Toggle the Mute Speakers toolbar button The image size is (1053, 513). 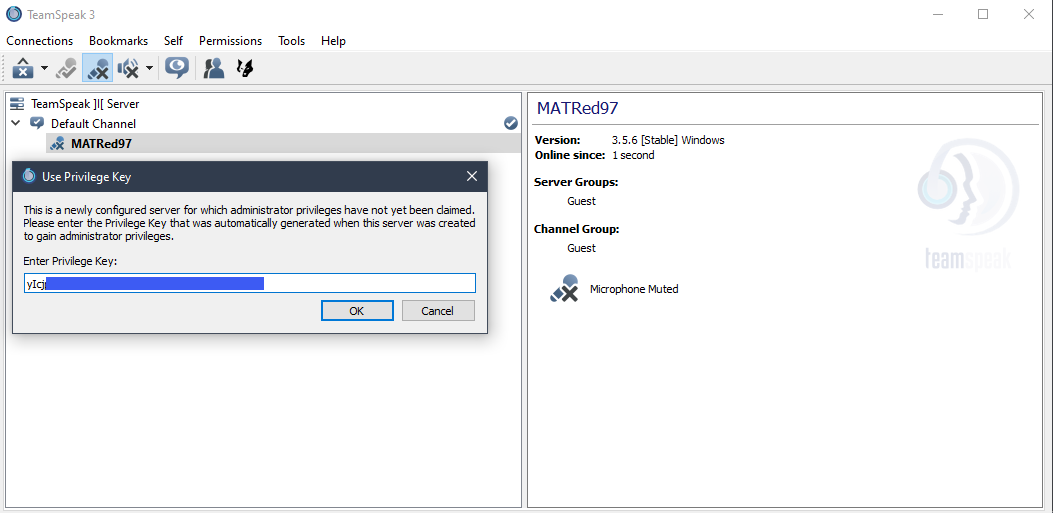click(128, 68)
